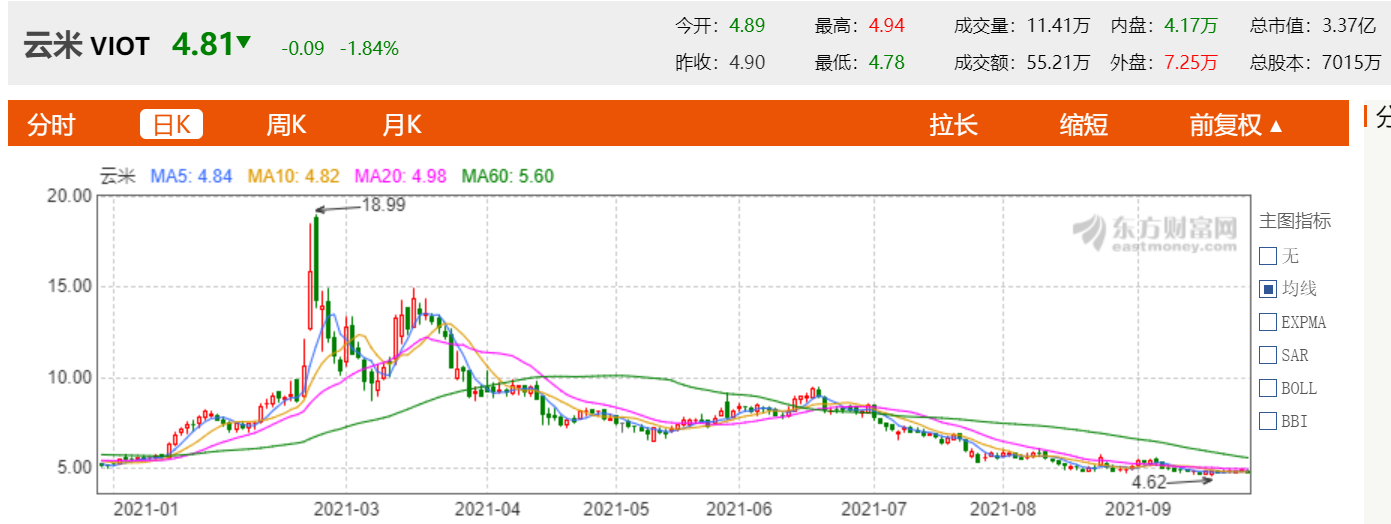The width and height of the screenshot is (1391, 524).
Task: Open the 周K weekly chart tab
Action: (x=286, y=125)
